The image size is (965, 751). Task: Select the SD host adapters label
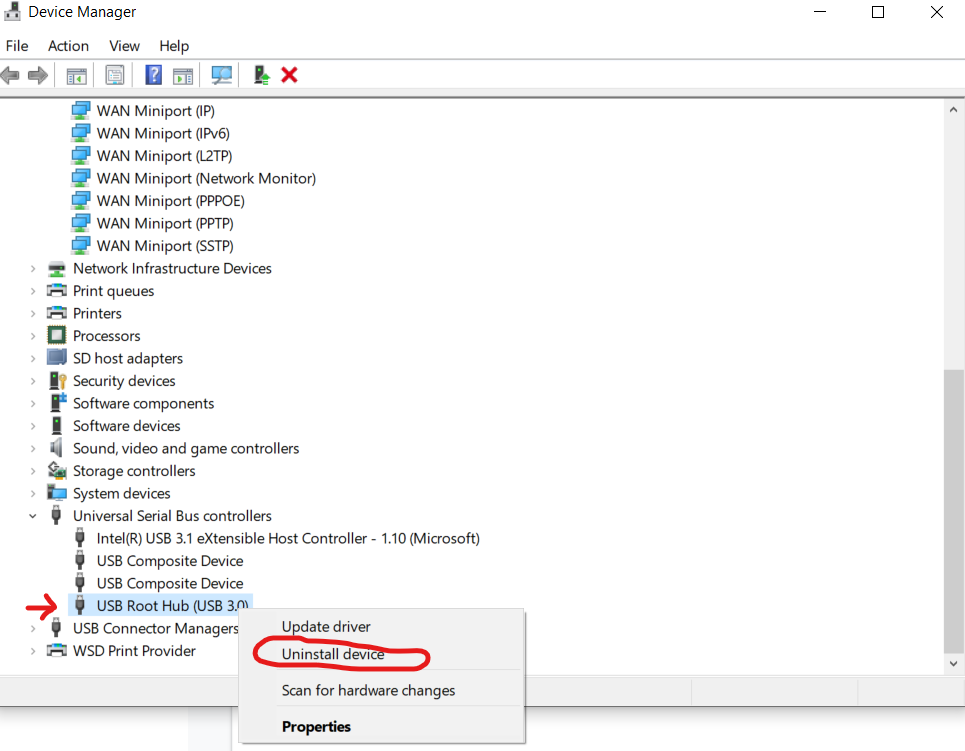coord(128,358)
